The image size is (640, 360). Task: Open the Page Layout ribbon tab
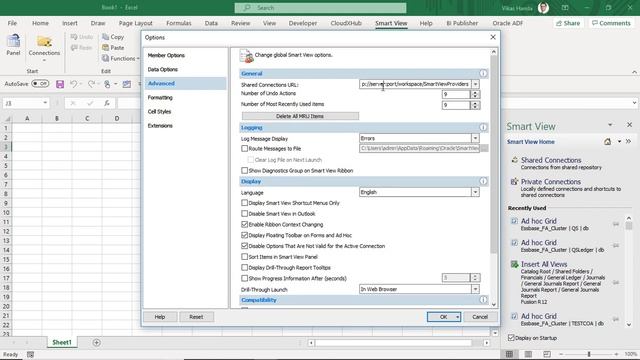click(136, 23)
